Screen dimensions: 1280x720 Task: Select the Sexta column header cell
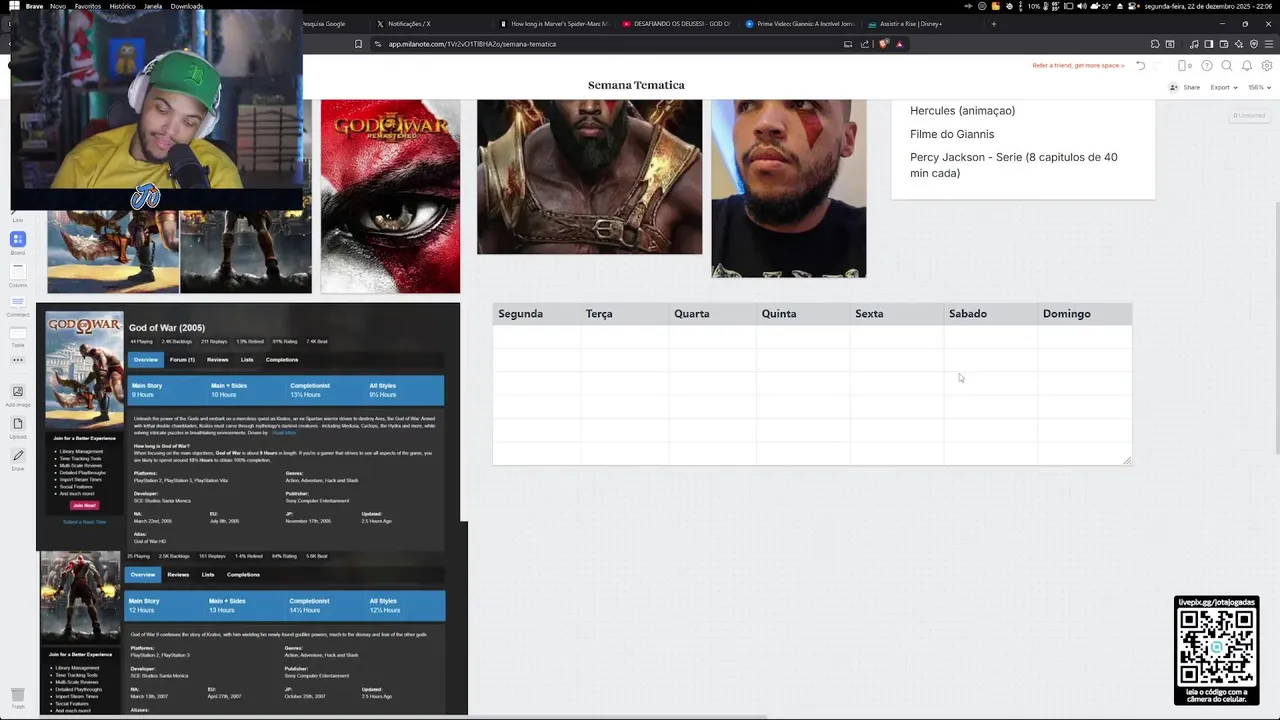(x=897, y=314)
